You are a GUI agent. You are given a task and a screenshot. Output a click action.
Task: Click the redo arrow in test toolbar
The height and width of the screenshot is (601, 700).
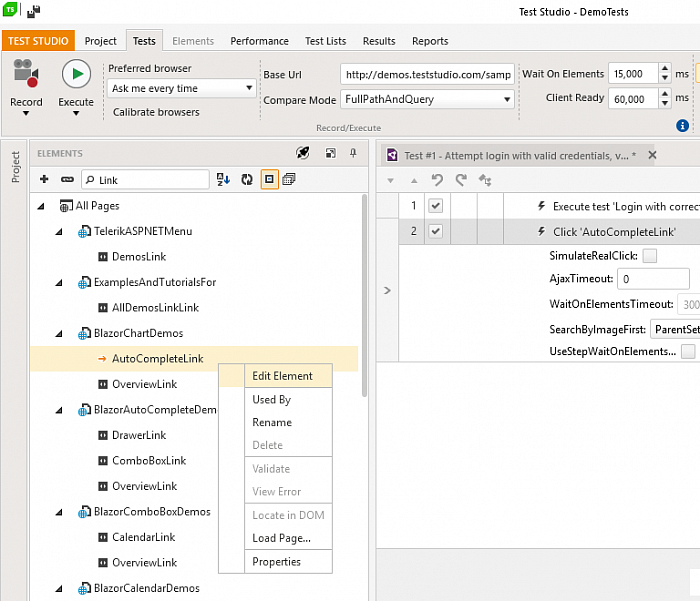click(461, 180)
